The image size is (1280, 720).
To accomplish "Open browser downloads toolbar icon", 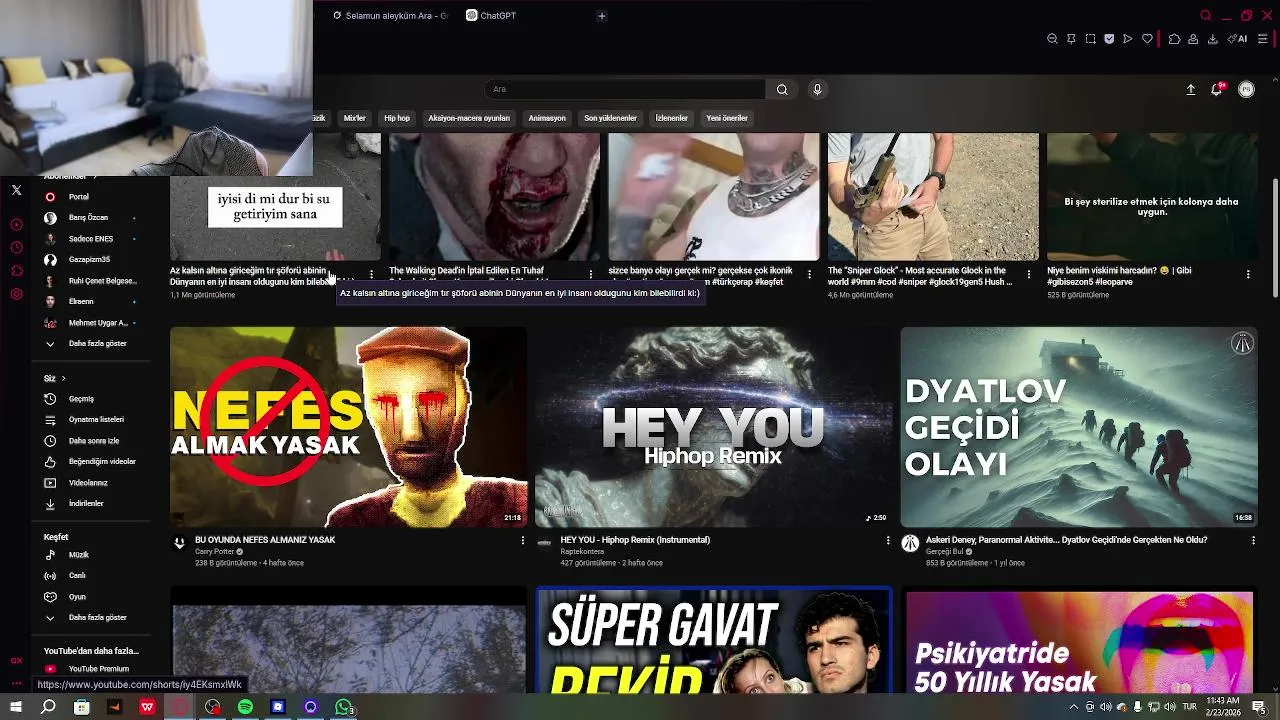I will 1213,39.
